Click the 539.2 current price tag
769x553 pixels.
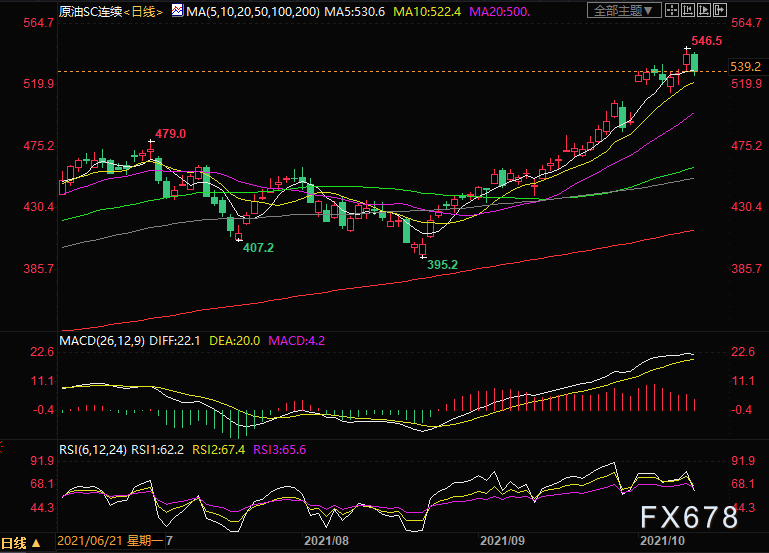pos(745,67)
